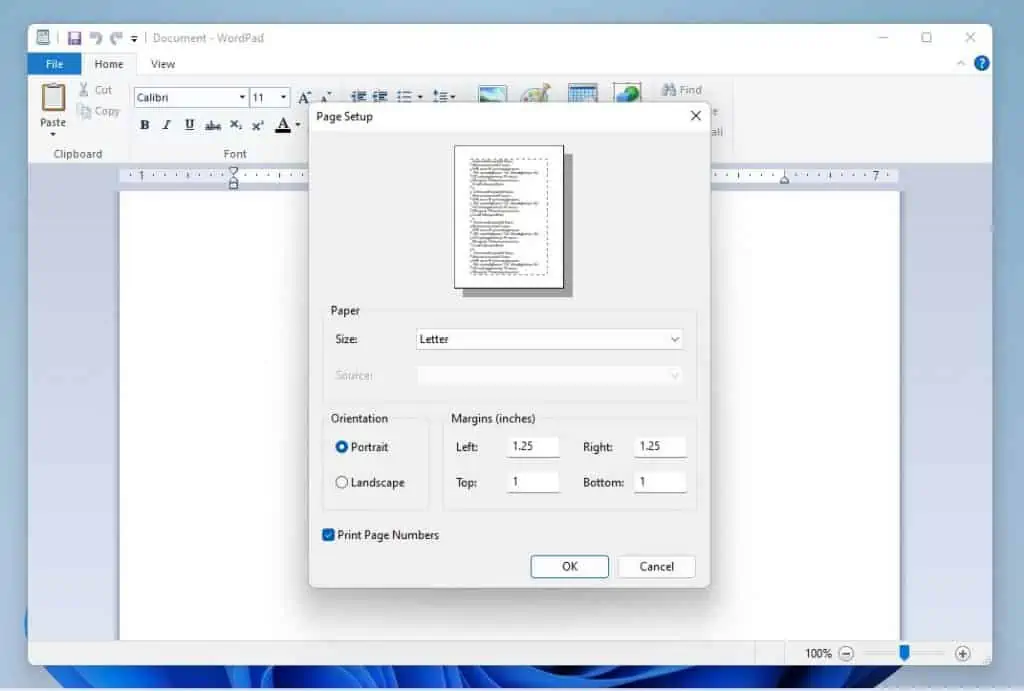Open the font size dropdown
The width and height of the screenshot is (1024, 691).
tap(281, 97)
